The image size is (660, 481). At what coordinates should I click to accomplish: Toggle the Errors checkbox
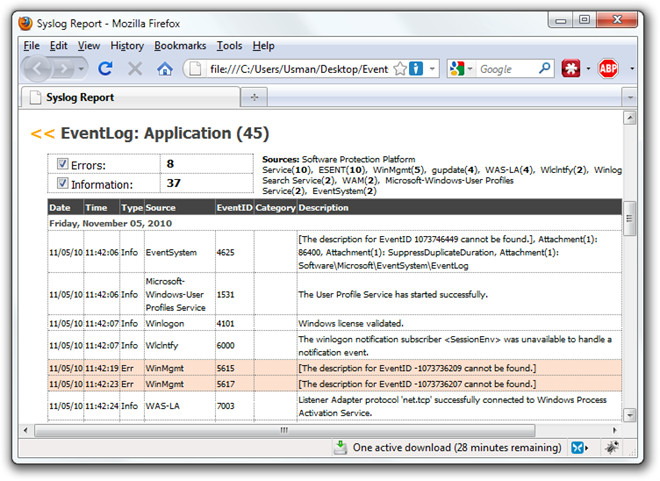62,164
